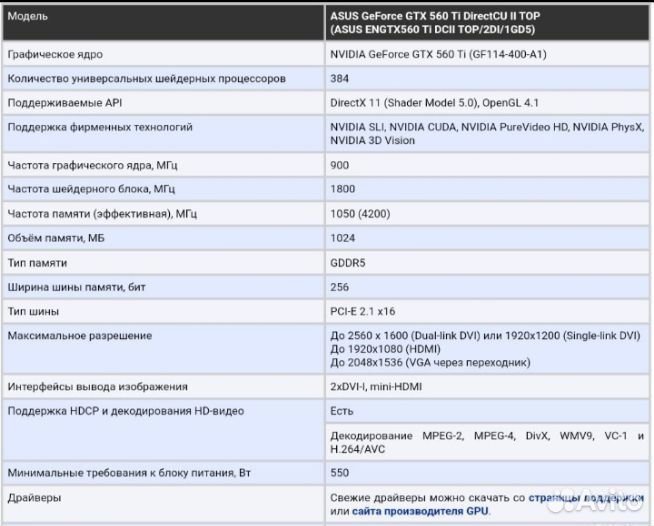Select 'Интерфейсы вывода изображения' label
The height and width of the screenshot is (526, 654).
tap(98, 386)
